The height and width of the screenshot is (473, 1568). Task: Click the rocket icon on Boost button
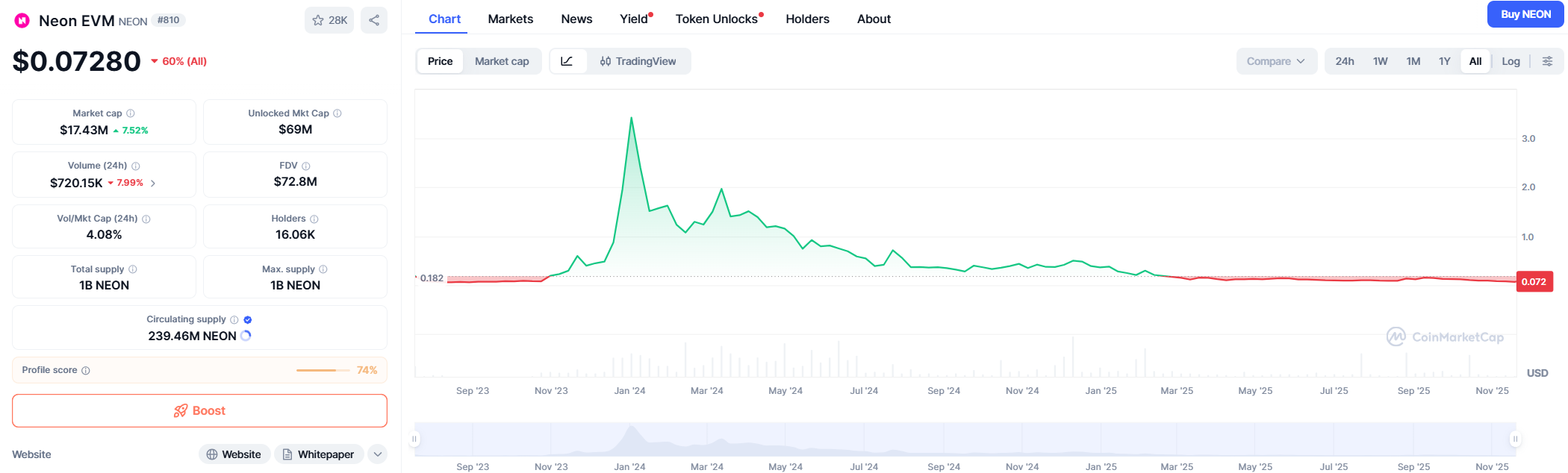coord(181,411)
